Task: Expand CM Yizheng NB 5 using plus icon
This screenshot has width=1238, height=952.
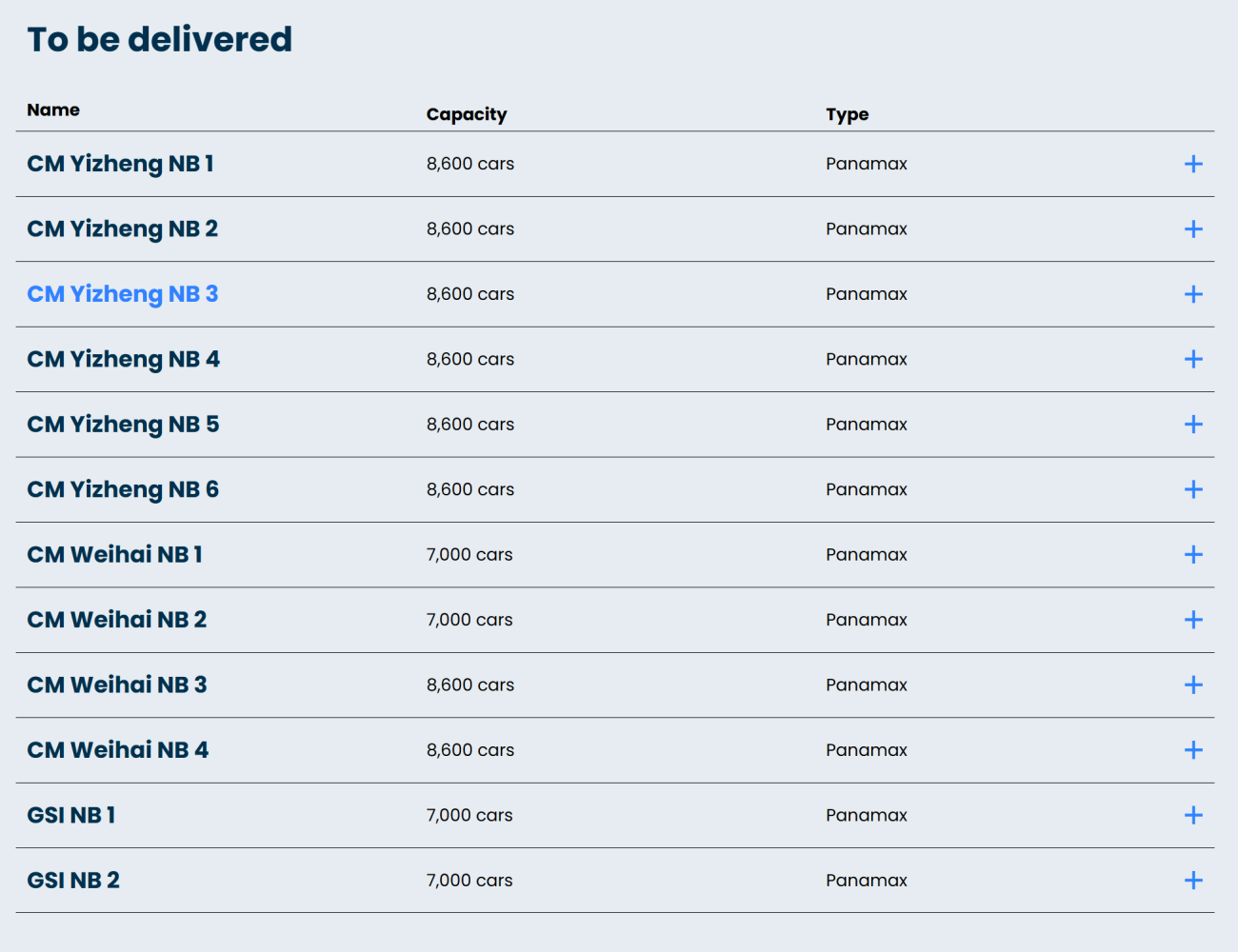Action: click(1193, 425)
